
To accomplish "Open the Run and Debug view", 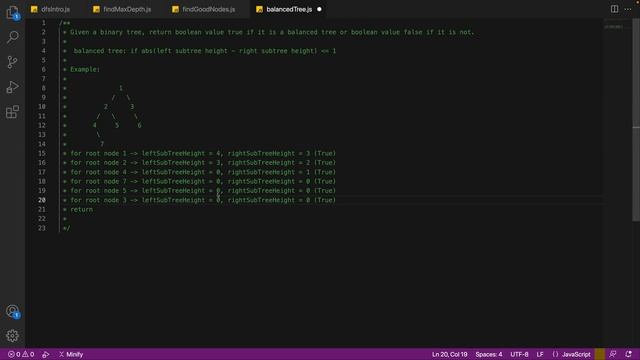I will 12,87.
